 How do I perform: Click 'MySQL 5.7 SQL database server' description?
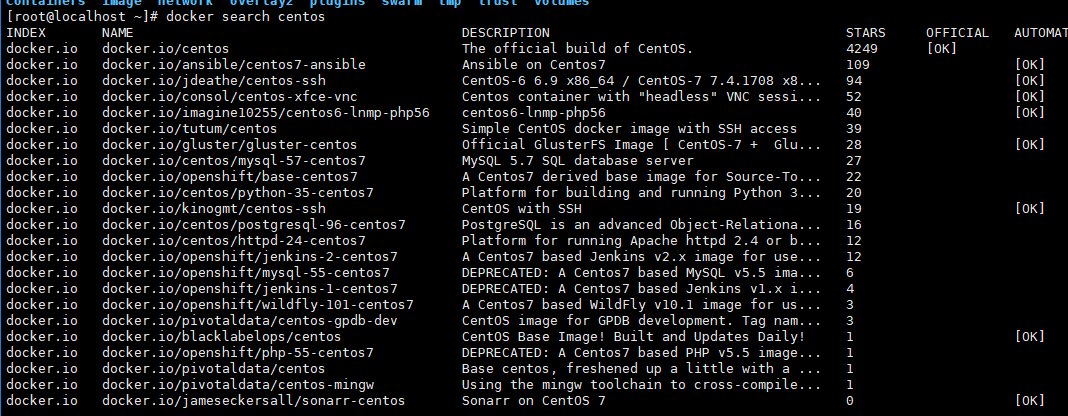[x=578, y=161]
